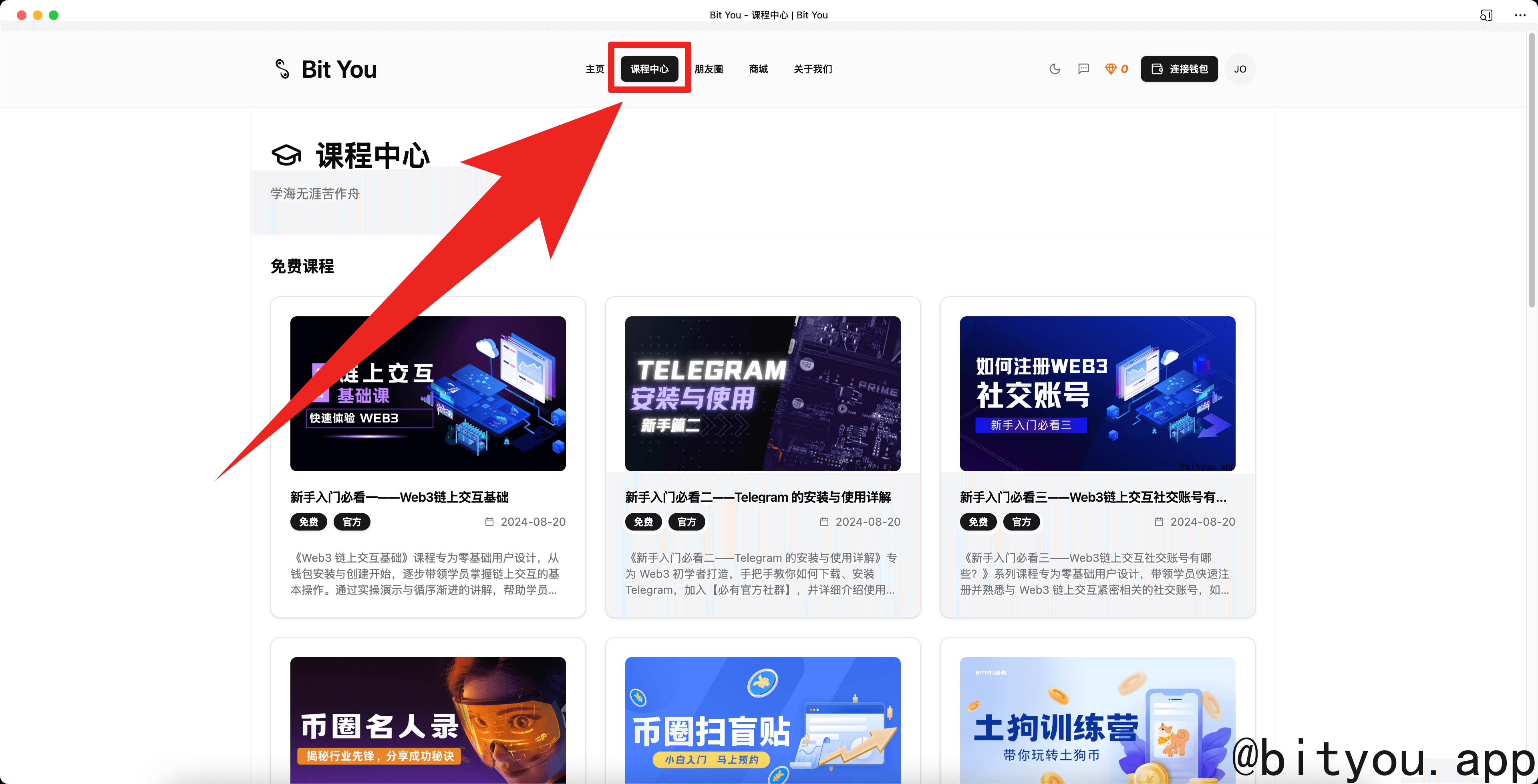Click 免费 tag on Telegram course card
Screen dimensions: 1538x784
[643, 522]
